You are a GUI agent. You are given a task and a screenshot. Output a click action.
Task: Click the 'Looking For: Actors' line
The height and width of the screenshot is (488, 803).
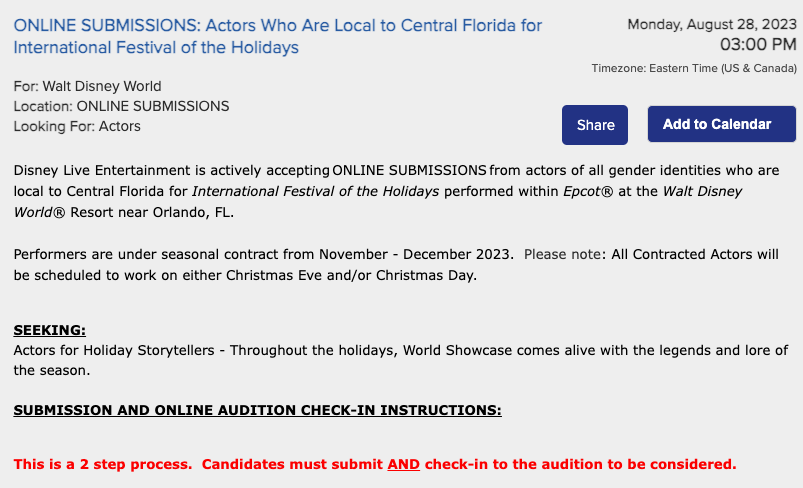[77, 126]
